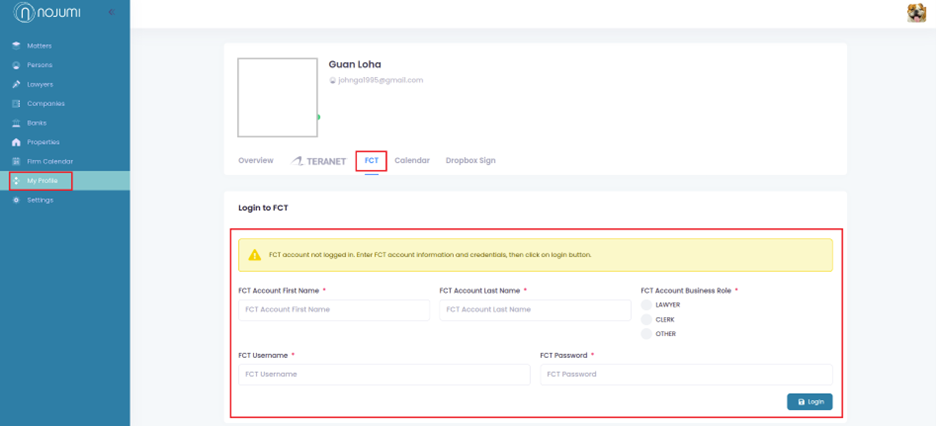
Task: Open Firm Calendar via its icon
Action: (x=16, y=161)
